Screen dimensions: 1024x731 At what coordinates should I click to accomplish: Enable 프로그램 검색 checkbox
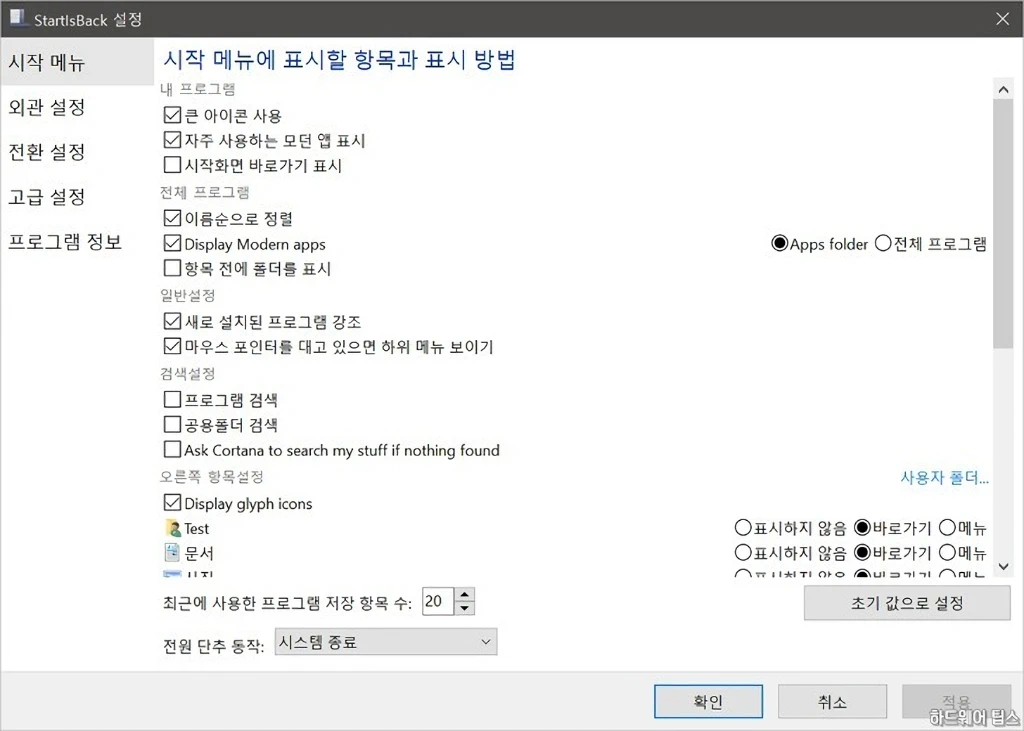tap(172, 399)
